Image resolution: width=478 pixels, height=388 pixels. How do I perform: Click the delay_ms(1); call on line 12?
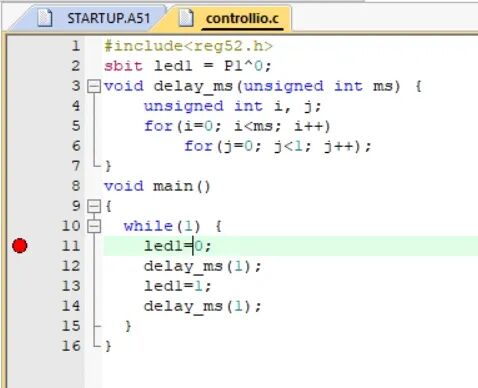coord(202,266)
